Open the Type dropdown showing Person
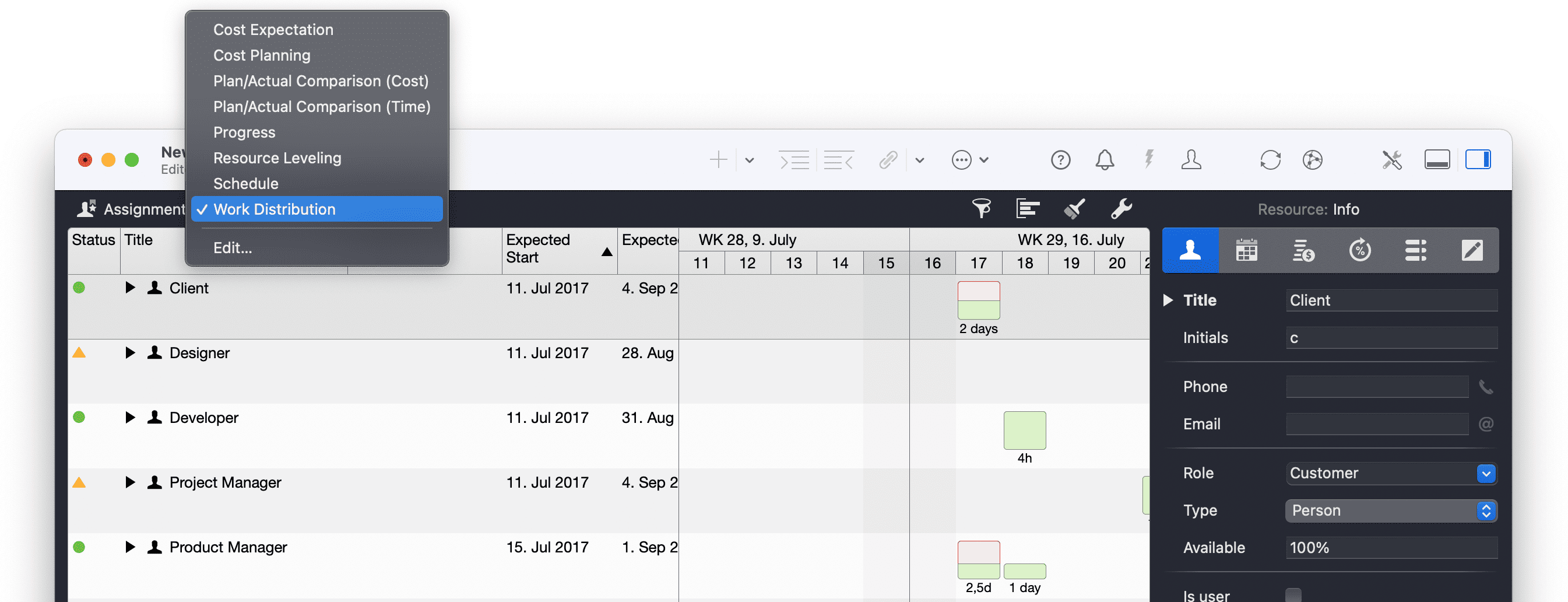The image size is (1568, 602). click(1486, 510)
